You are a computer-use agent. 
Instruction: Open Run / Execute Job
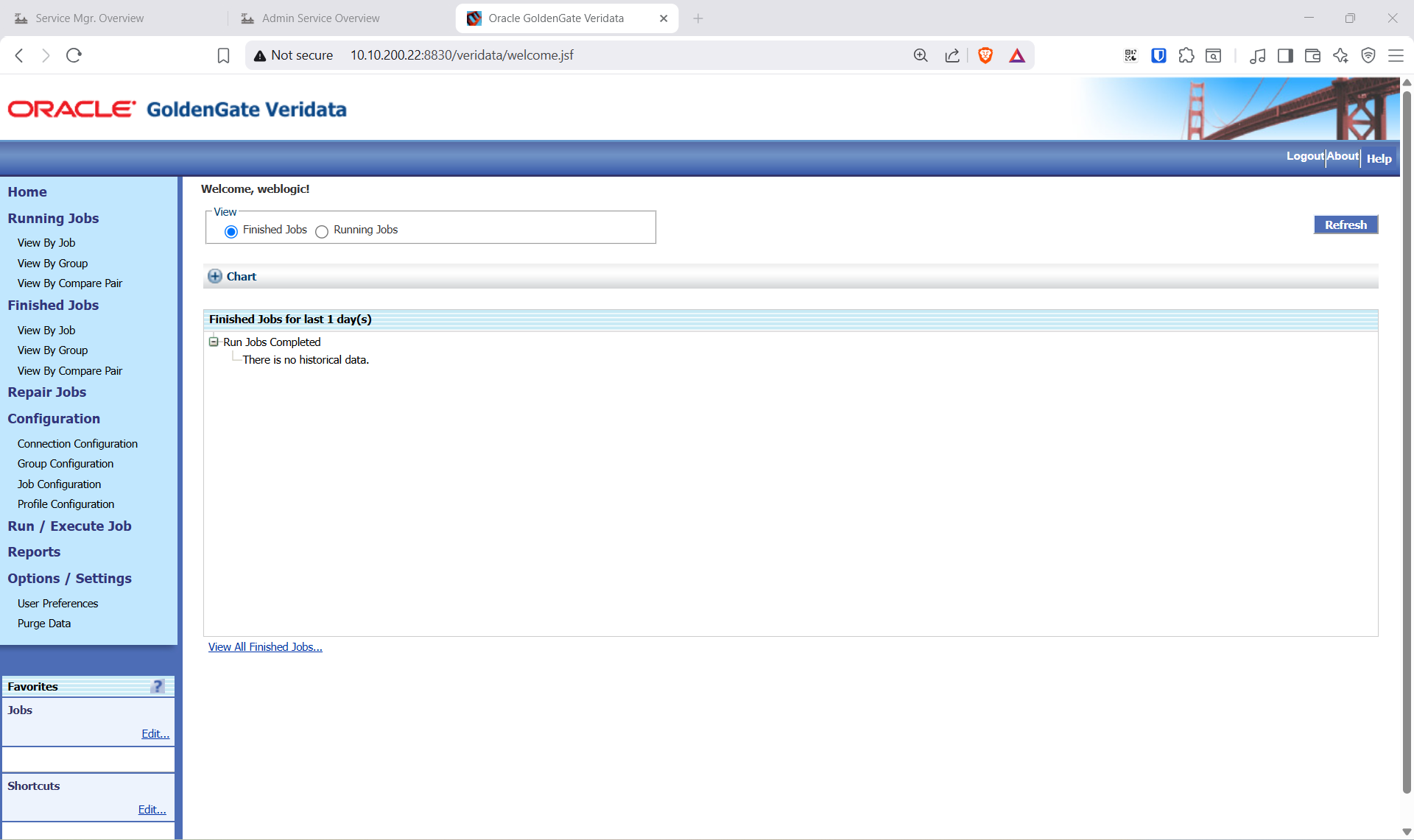click(69, 526)
